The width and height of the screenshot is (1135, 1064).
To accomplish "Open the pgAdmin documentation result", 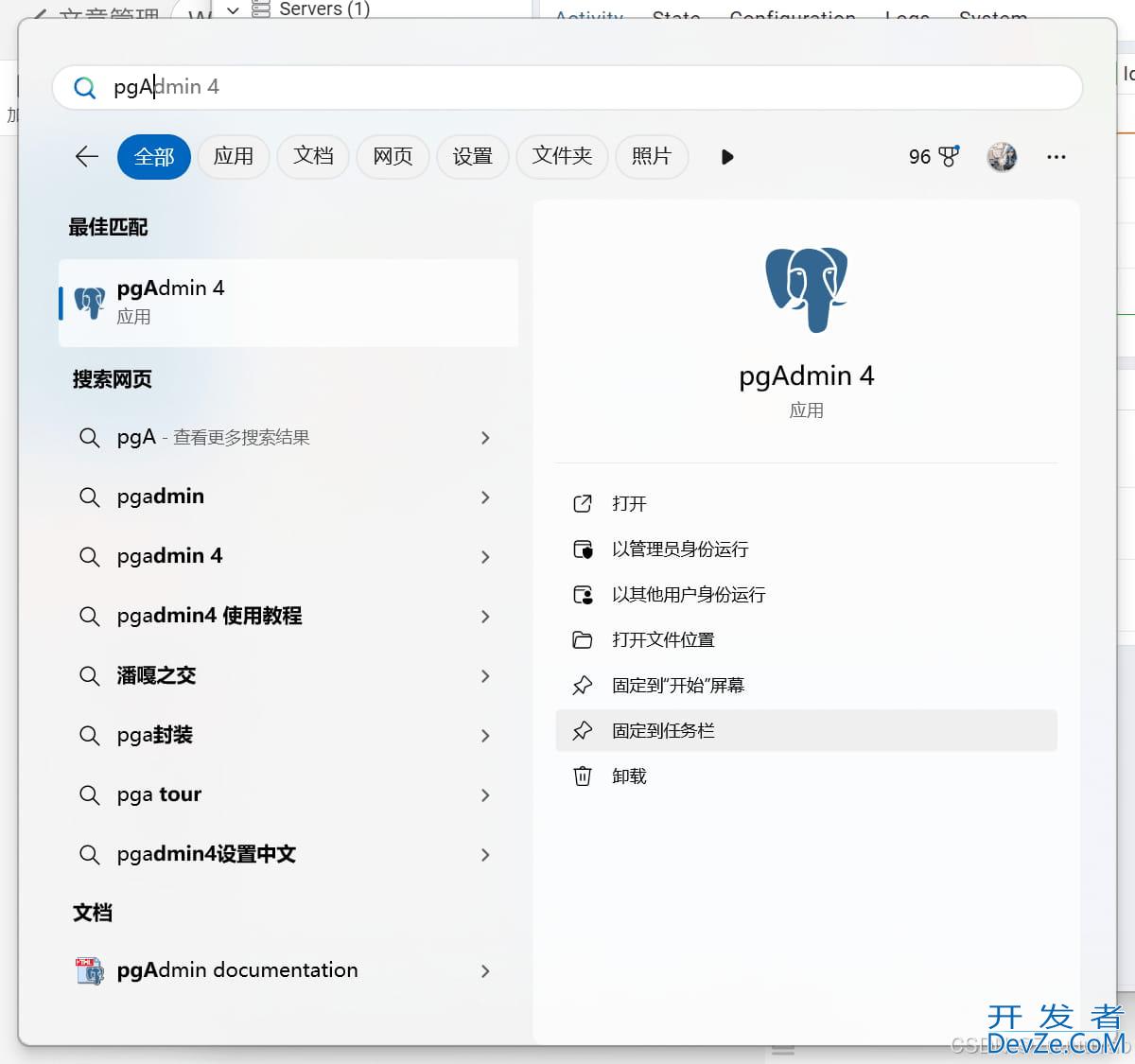I will 288,971.
